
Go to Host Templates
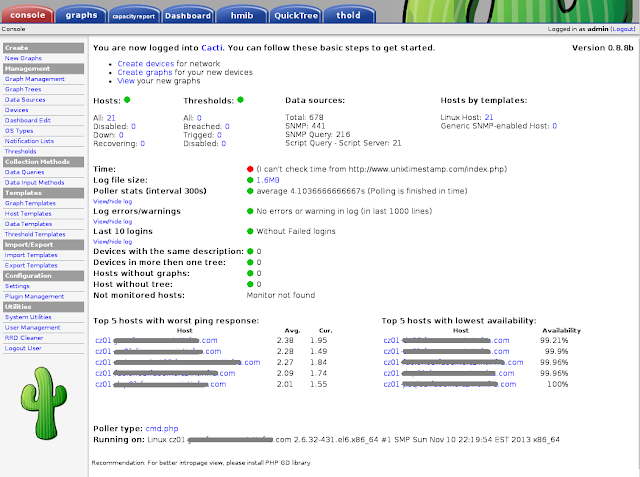28,214
